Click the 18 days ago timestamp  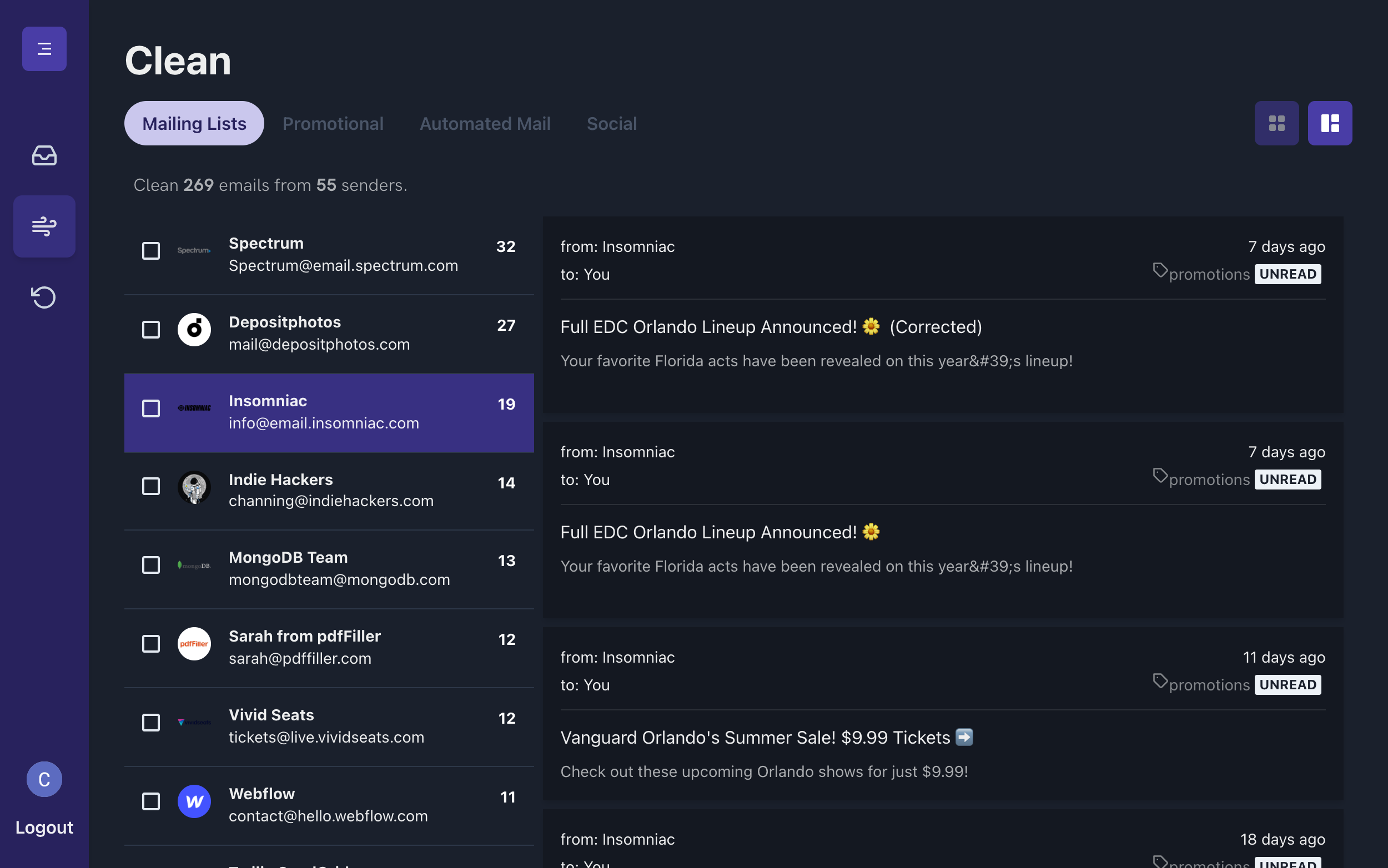pos(1283,839)
